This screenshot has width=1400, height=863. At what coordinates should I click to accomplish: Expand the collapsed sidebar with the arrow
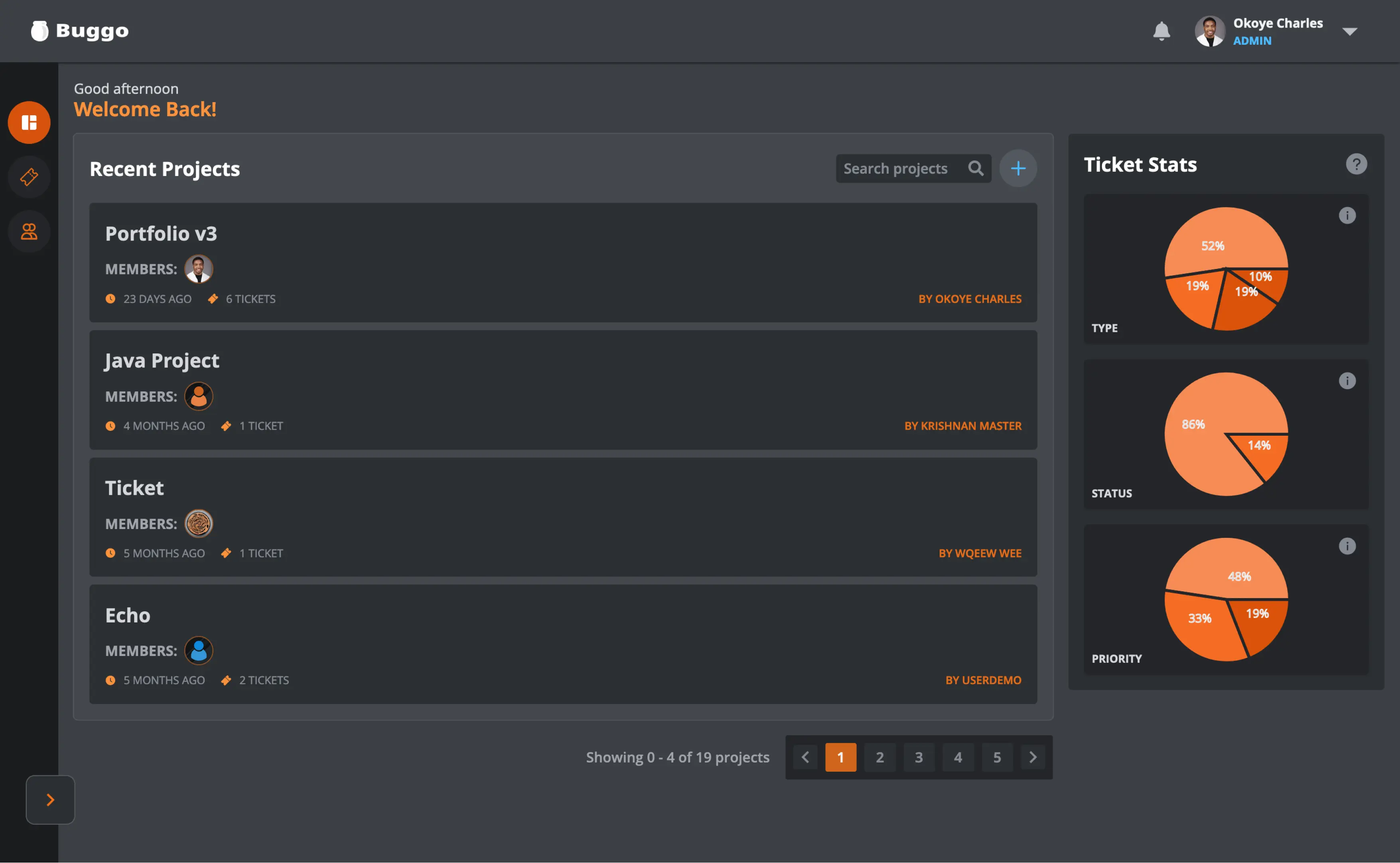tap(50, 800)
